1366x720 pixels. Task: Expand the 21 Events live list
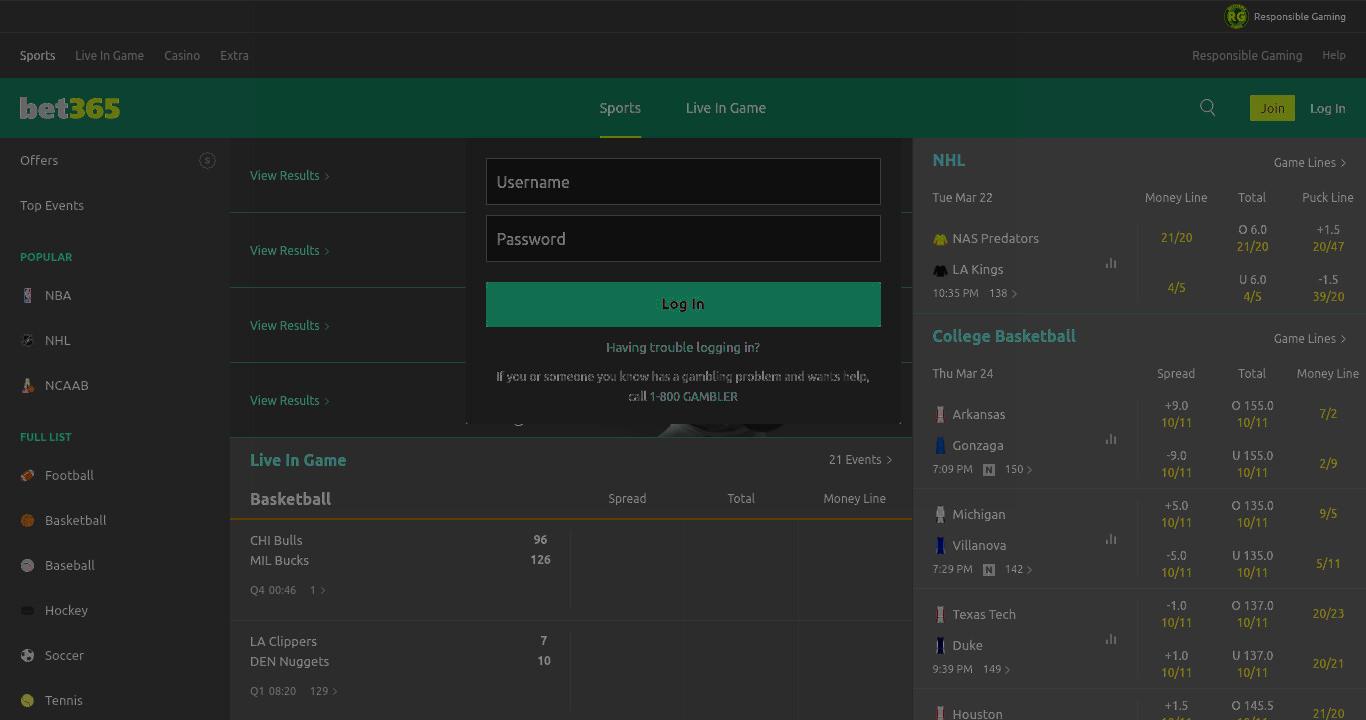(860, 460)
